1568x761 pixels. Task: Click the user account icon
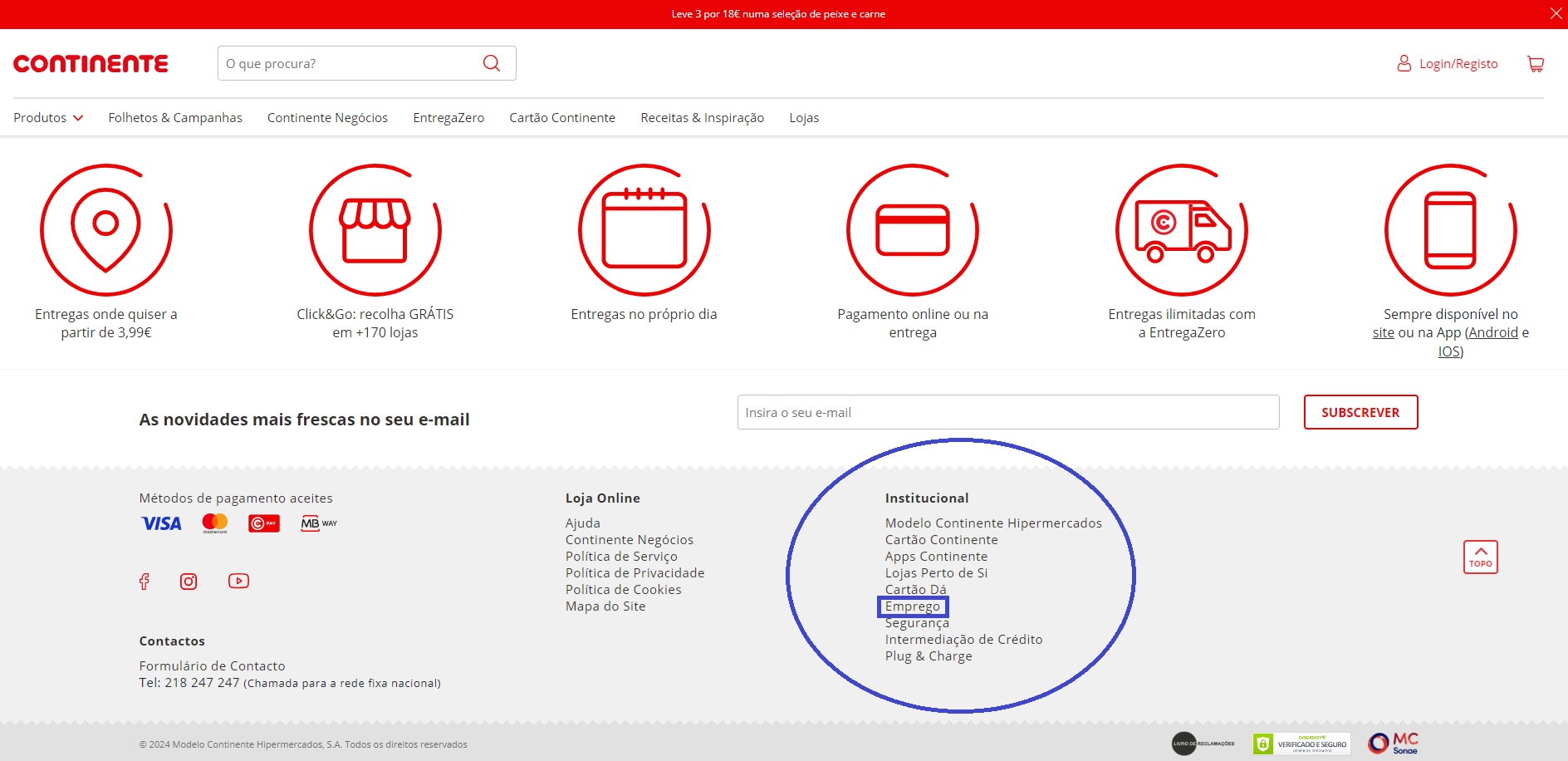point(1404,63)
